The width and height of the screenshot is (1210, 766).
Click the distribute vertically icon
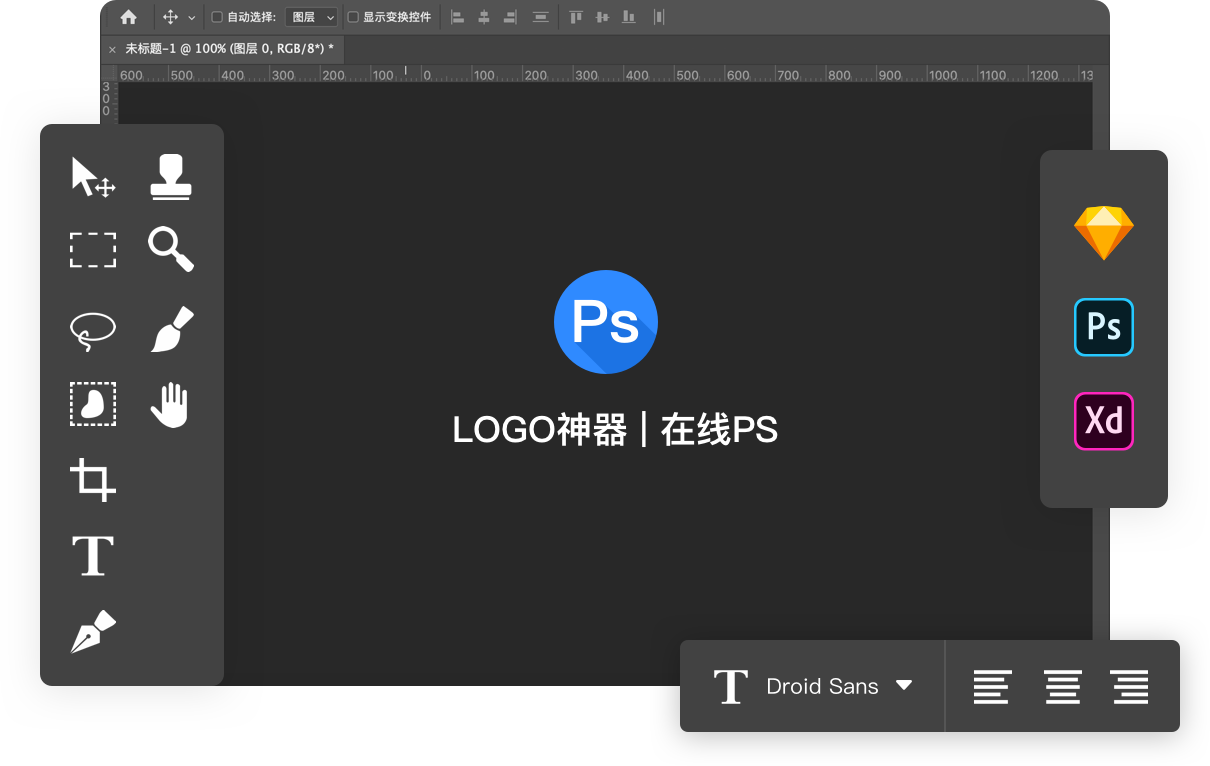540,17
